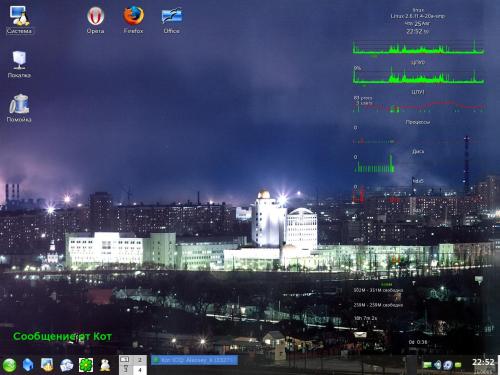This screenshot has height=375, width=500.
Task: Open the network places desktop icon
Action: (x=19, y=64)
